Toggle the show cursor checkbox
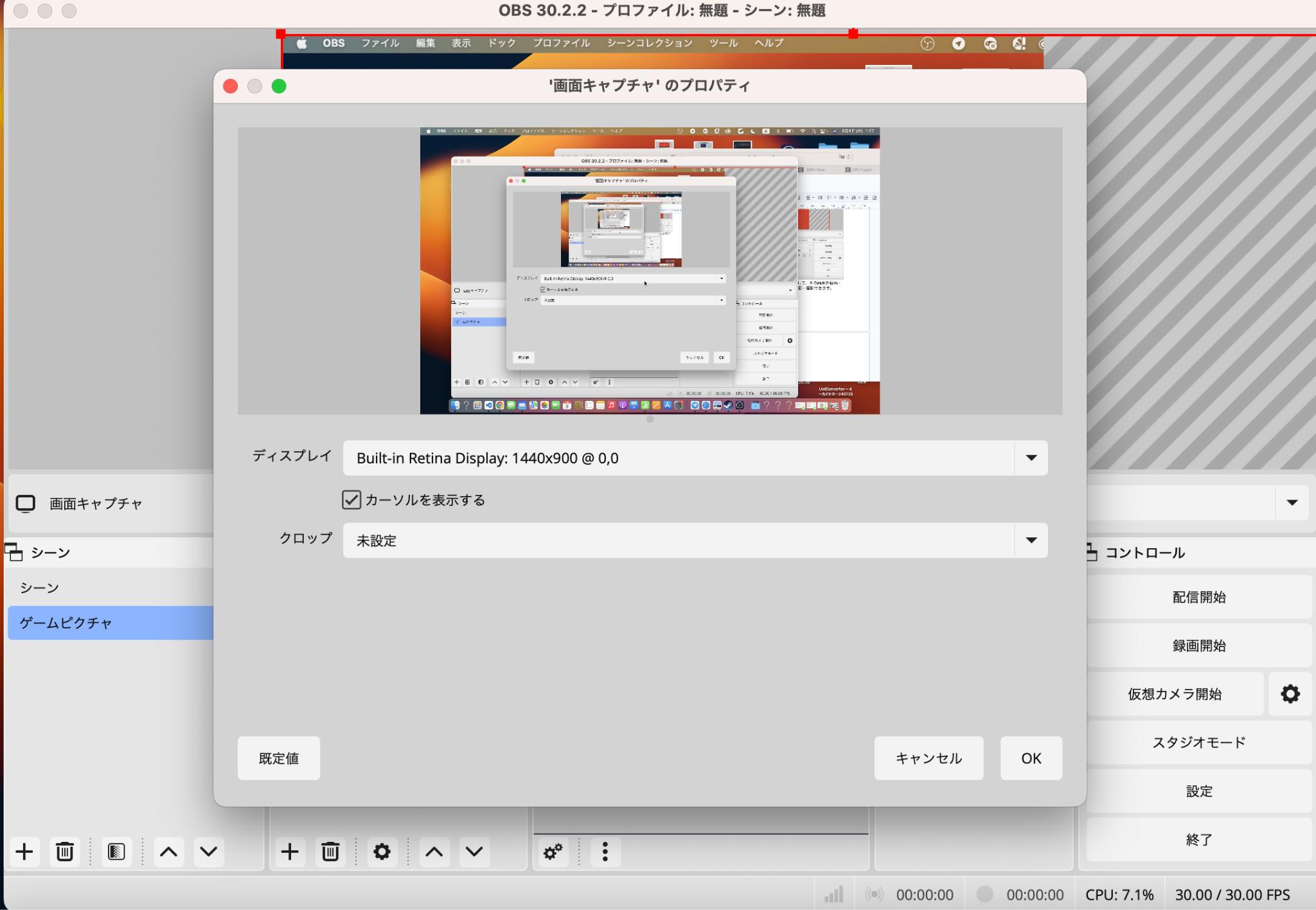This screenshot has height=910, width=1316. [351, 500]
